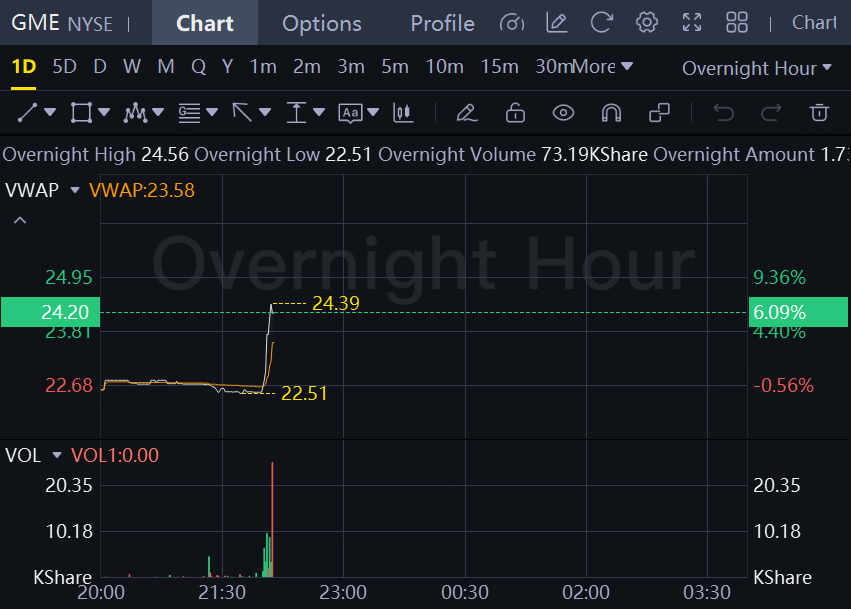The image size is (851, 609).
Task: Select the pencil freehand draw icon
Action: (467, 113)
